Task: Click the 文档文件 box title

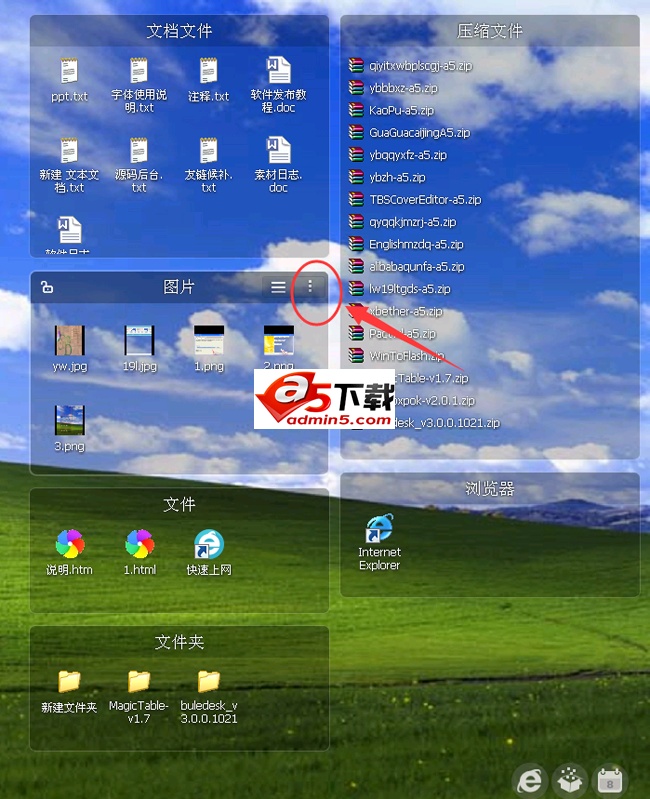Action: 179,31
